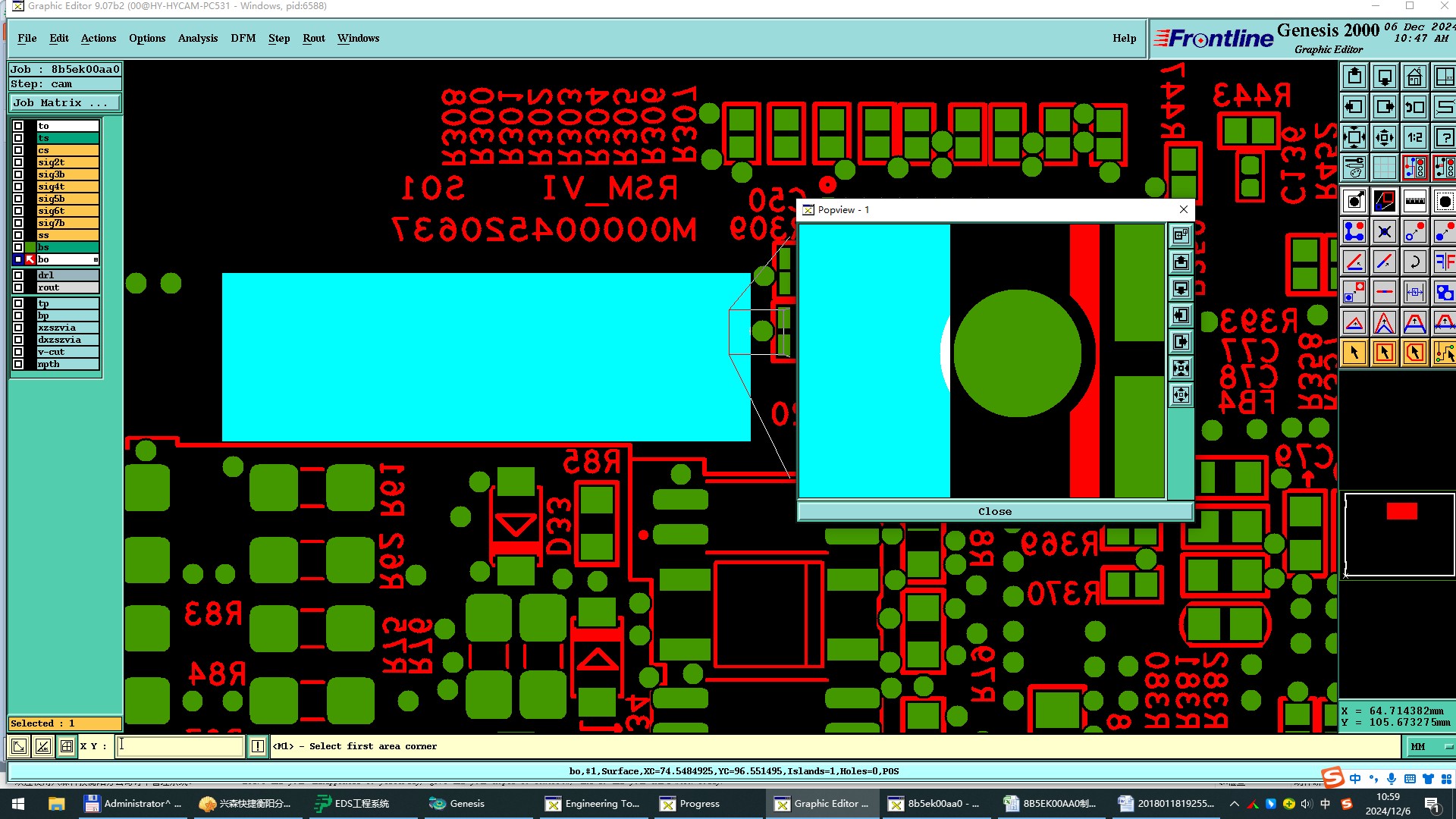Click Close button in Popview window

pyautogui.click(x=995, y=512)
